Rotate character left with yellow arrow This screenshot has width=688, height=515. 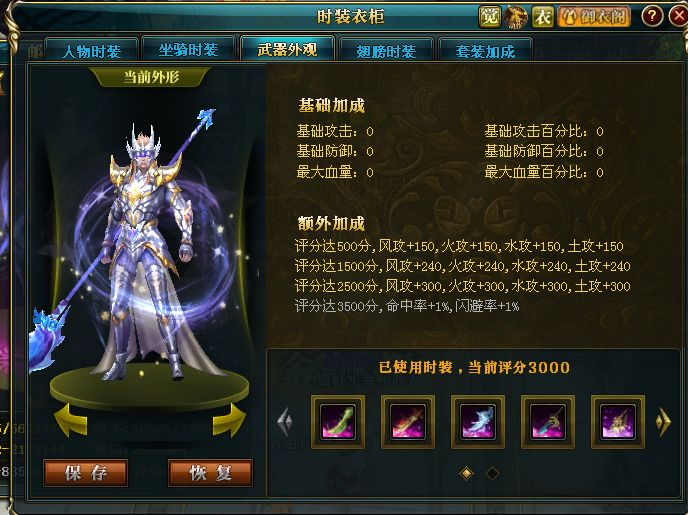tap(70, 420)
